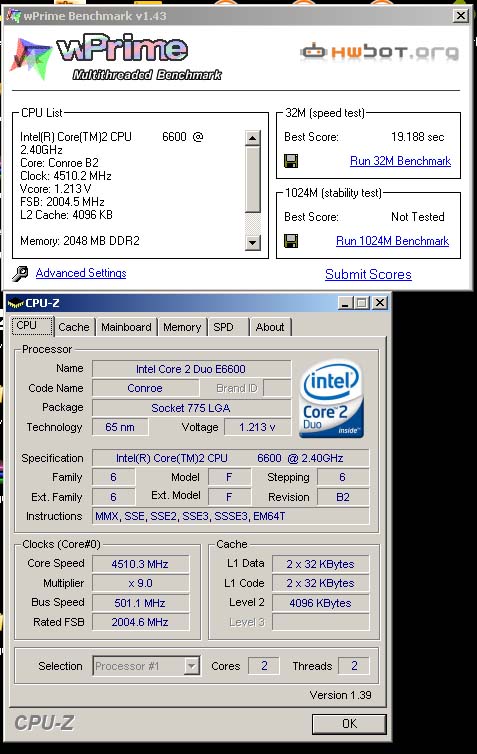Click CPU List scrollbar up arrow

pyautogui.click(x=252, y=138)
